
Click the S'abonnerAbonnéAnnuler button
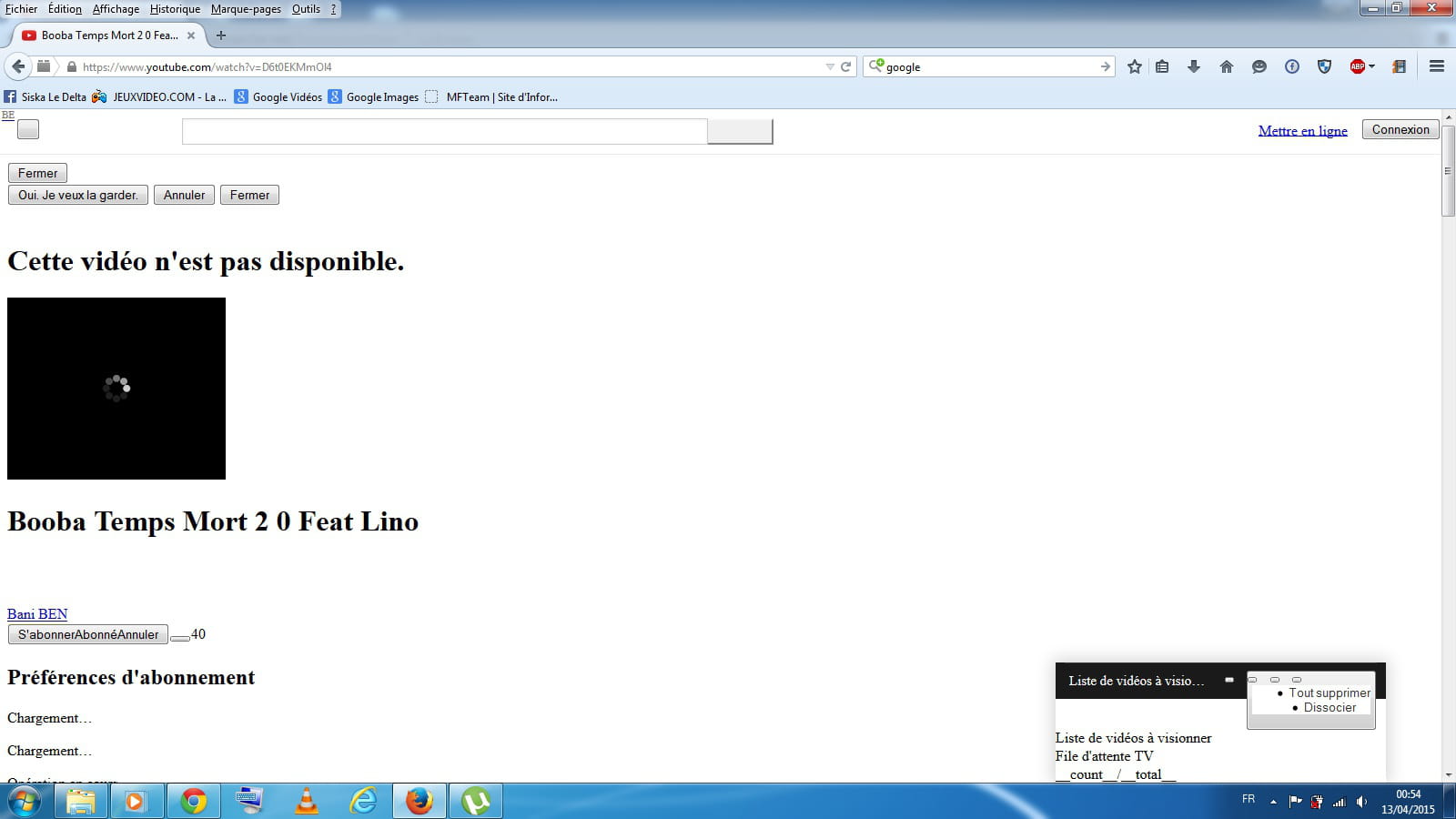tap(88, 634)
